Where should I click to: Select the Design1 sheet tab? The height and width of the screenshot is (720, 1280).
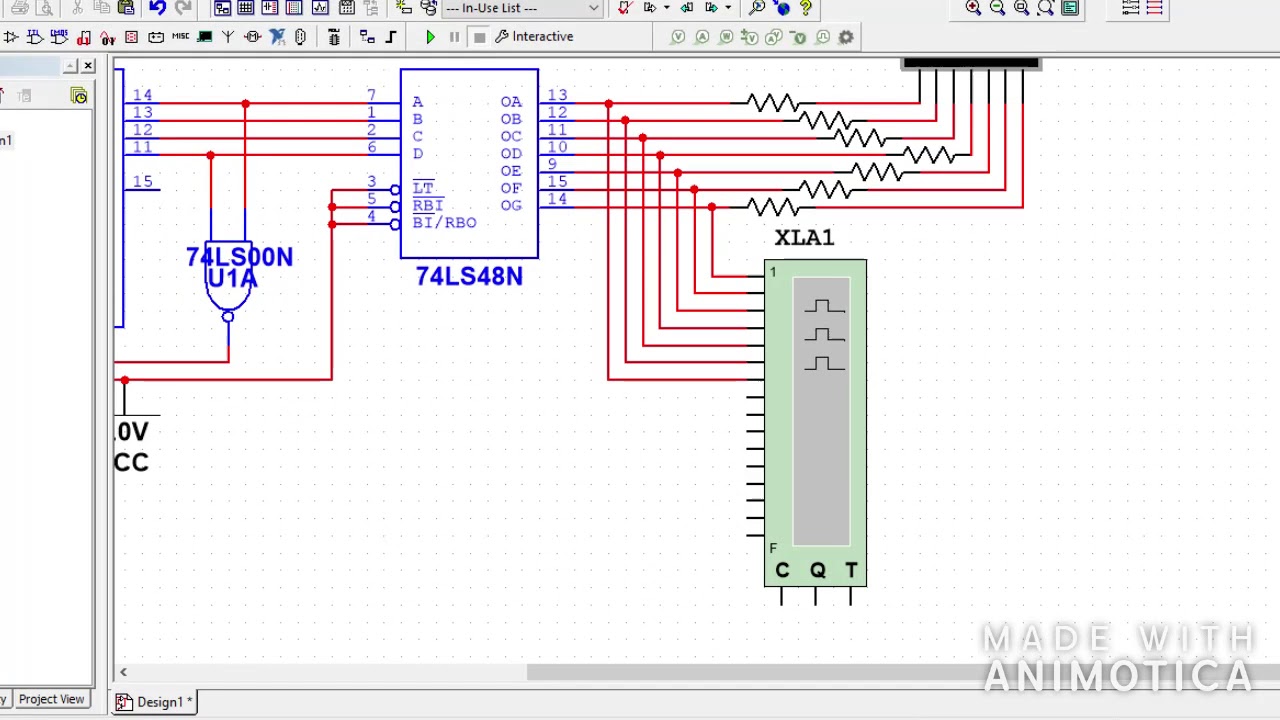click(x=154, y=702)
